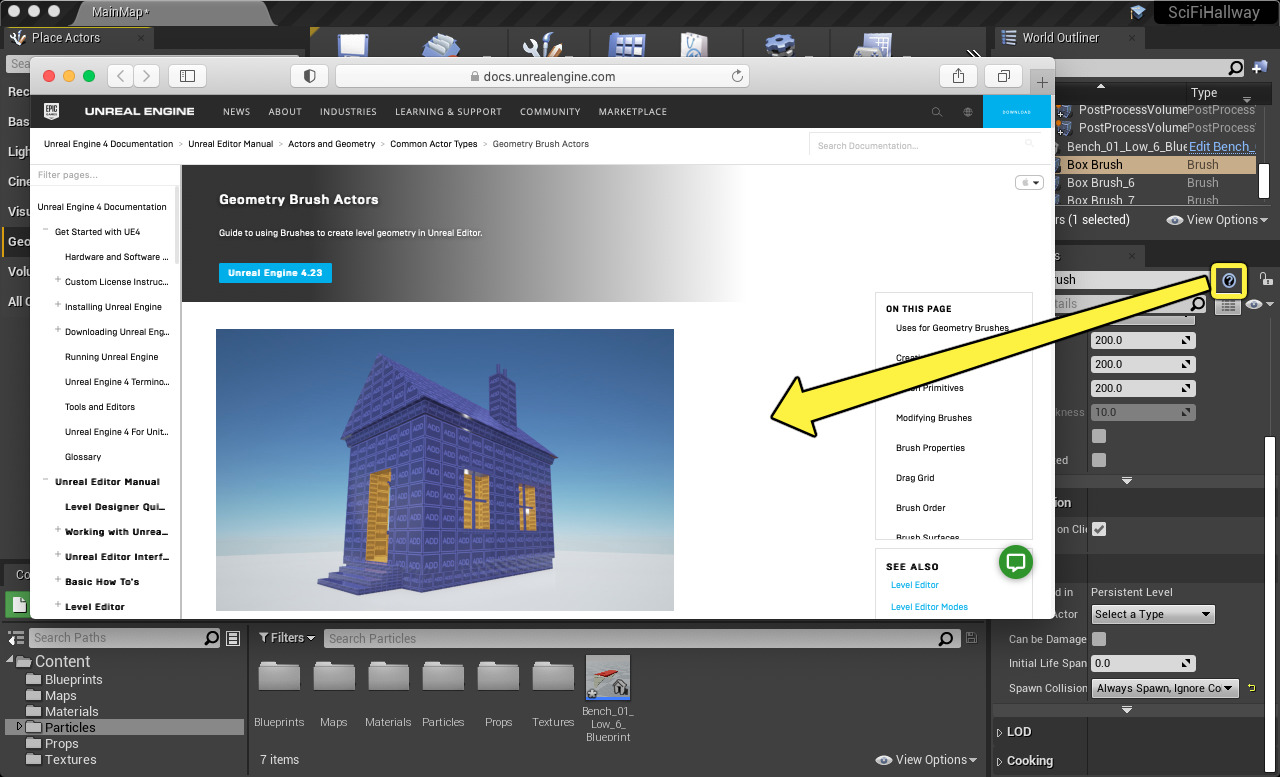
Task: Click the Unreal Engine 4.23 version button
Action: 275,273
